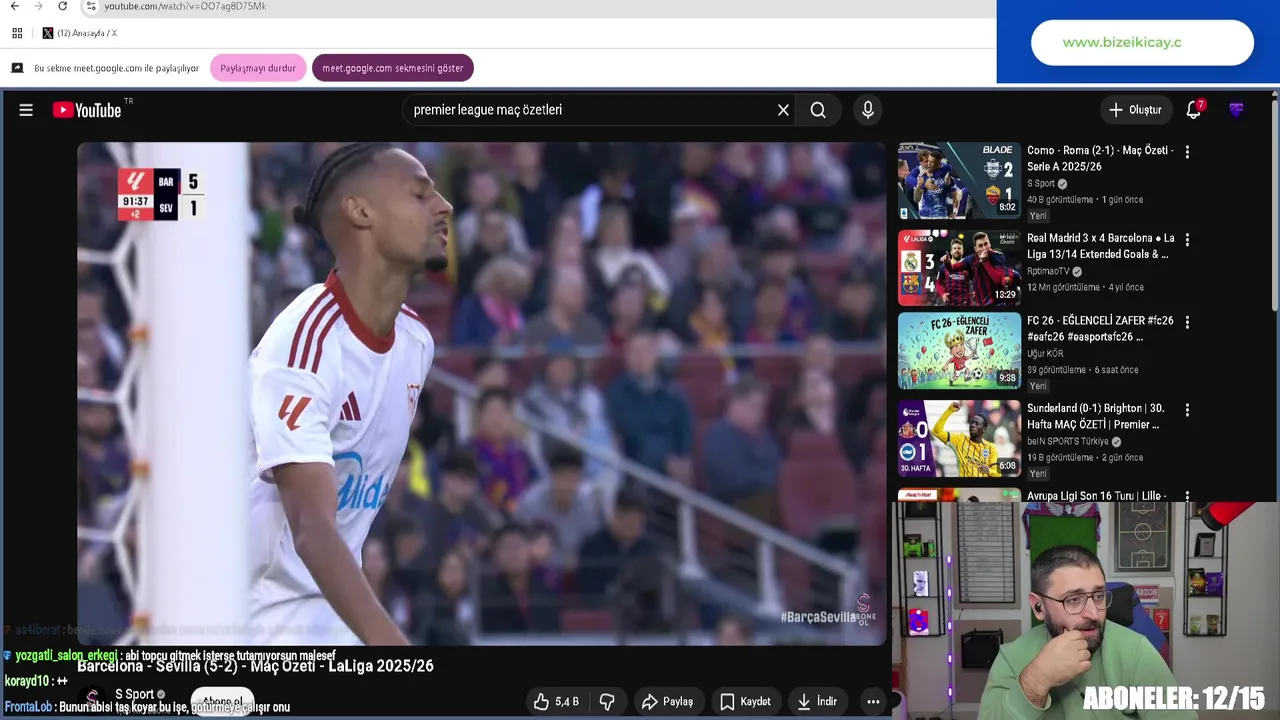Open options menu for FC 26 EĞLENCELİ ZAFER video
This screenshot has height=720, width=1280.
coord(1187,322)
